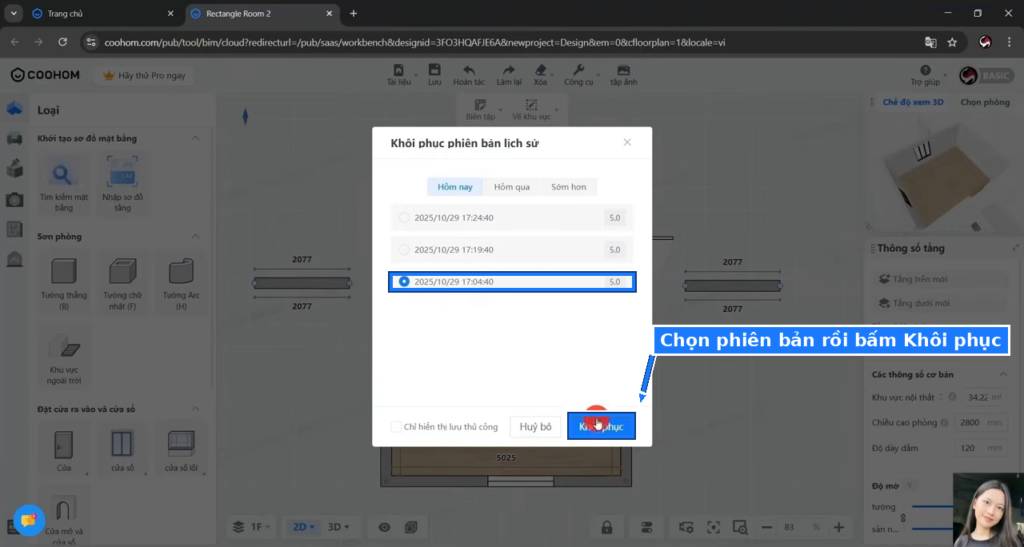The width and height of the screenshot is (1024, 547).
Task: Collapse Khởi tạo sơ đồ mặt bằng section
Action: coord(195,138)
